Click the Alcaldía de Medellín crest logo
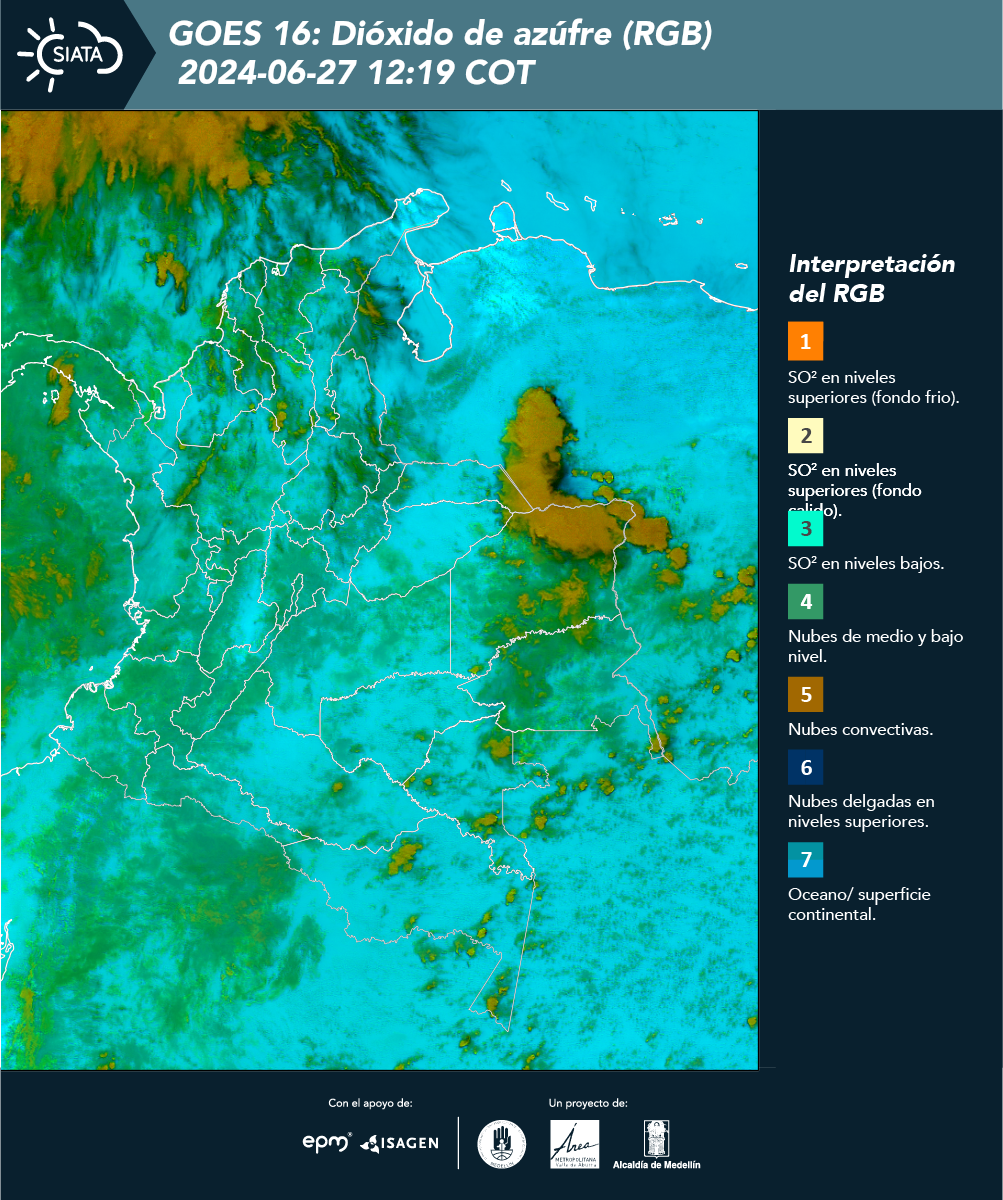This screenshot has width=1003, height=1200. pyautogui.click(x=657, y=1145)
